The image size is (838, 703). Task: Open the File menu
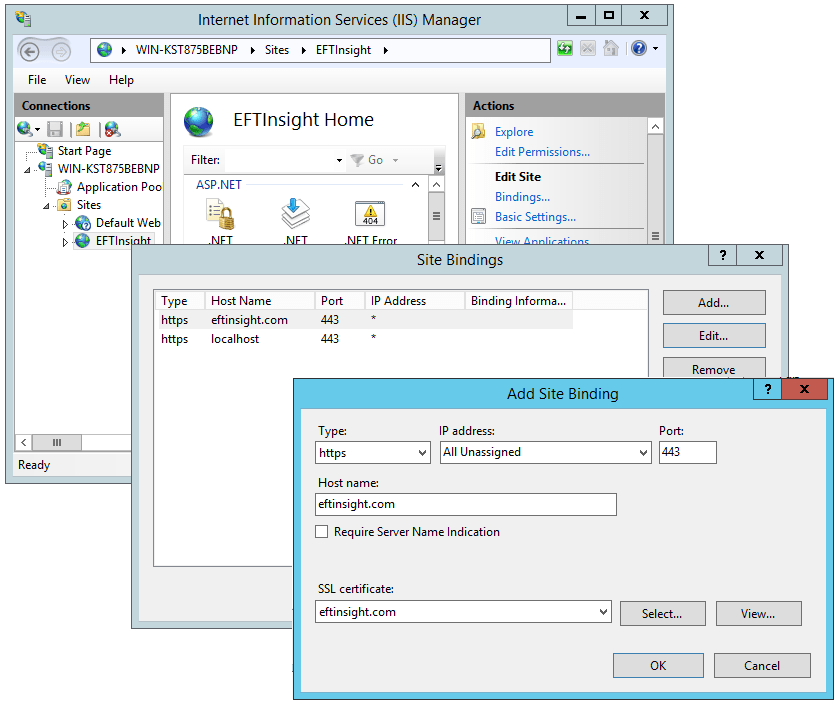(x=36, y=80)
